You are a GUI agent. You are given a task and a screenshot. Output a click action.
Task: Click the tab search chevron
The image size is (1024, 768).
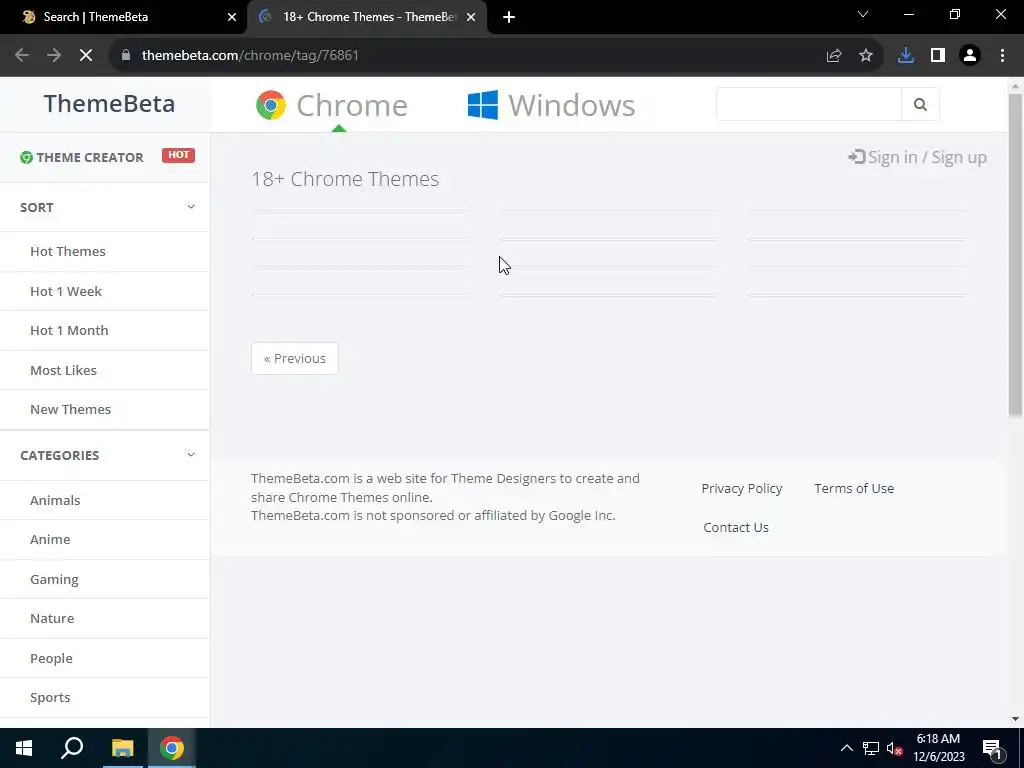pyautogui.click(x=863, y=14)
